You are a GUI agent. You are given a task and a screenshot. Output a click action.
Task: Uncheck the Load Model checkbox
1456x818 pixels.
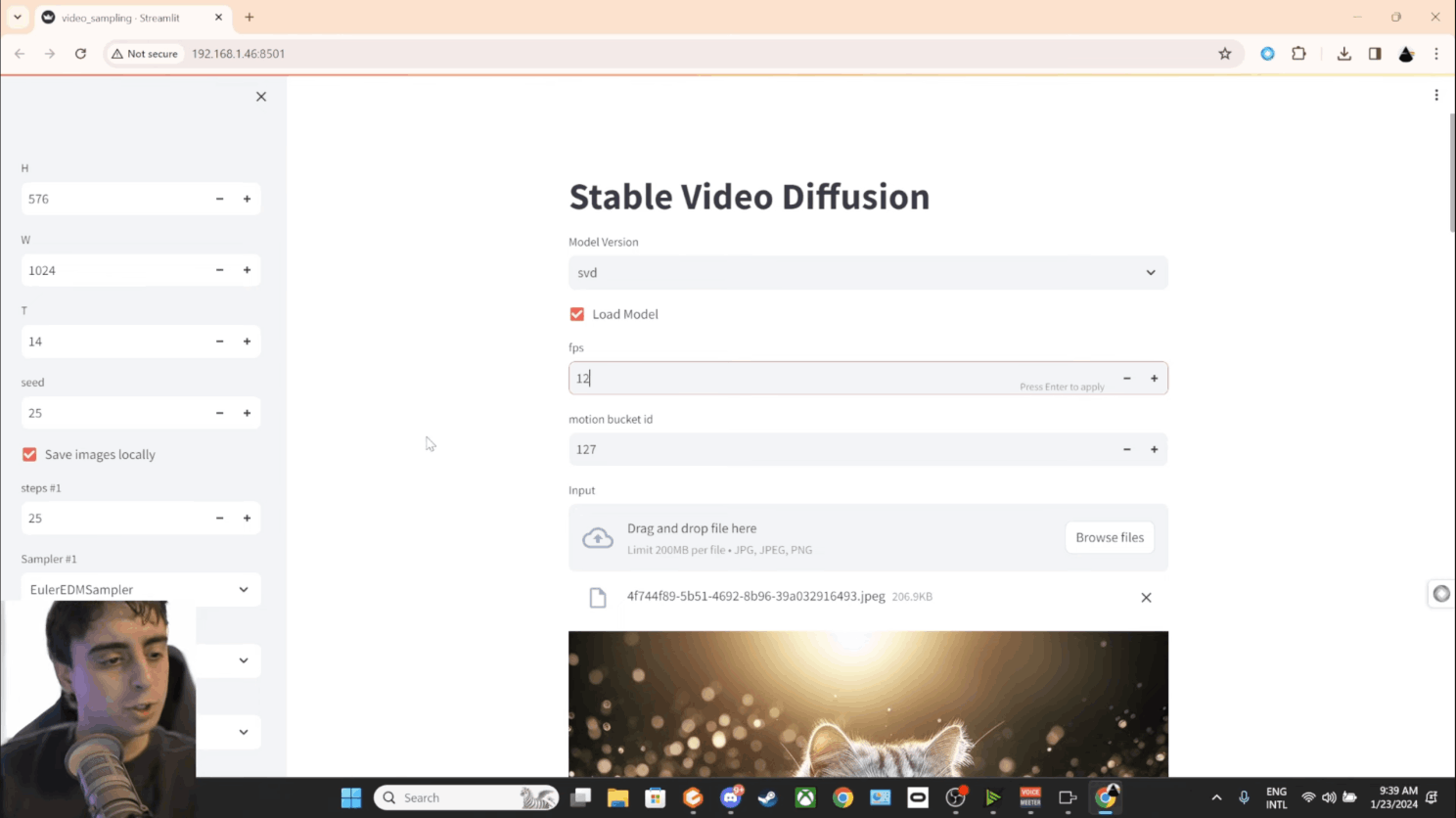coord(577,314)
